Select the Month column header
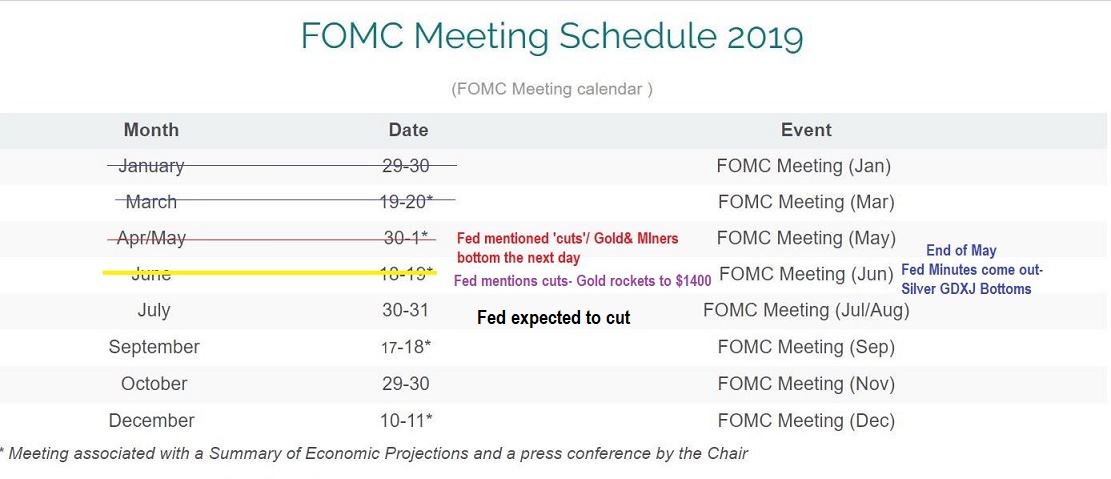 click(151, 130)
